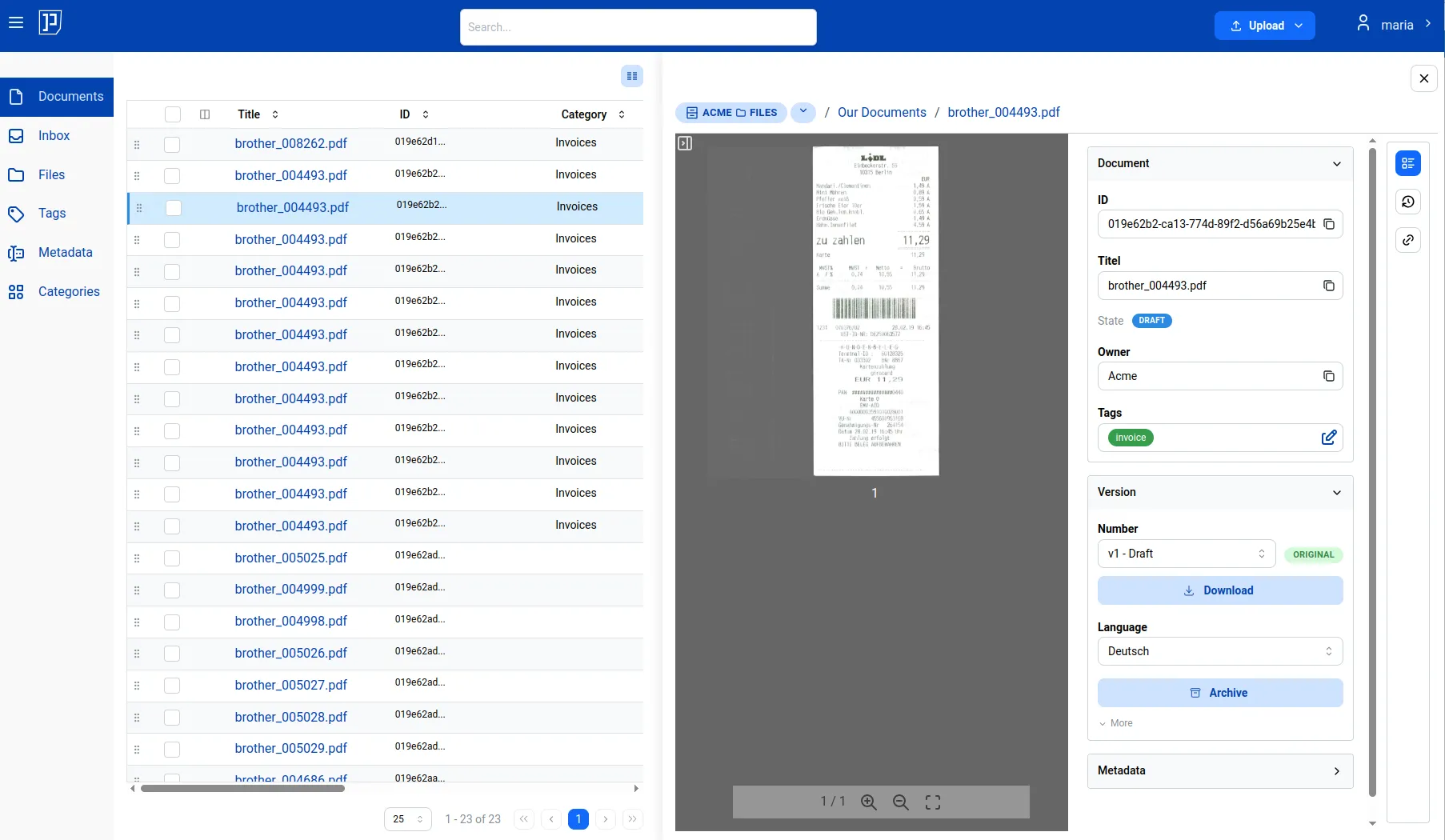This screenshot has width=1445, height=840.
Task: Open the version Number select v1 - Draft
Action: click(1187, 554)
